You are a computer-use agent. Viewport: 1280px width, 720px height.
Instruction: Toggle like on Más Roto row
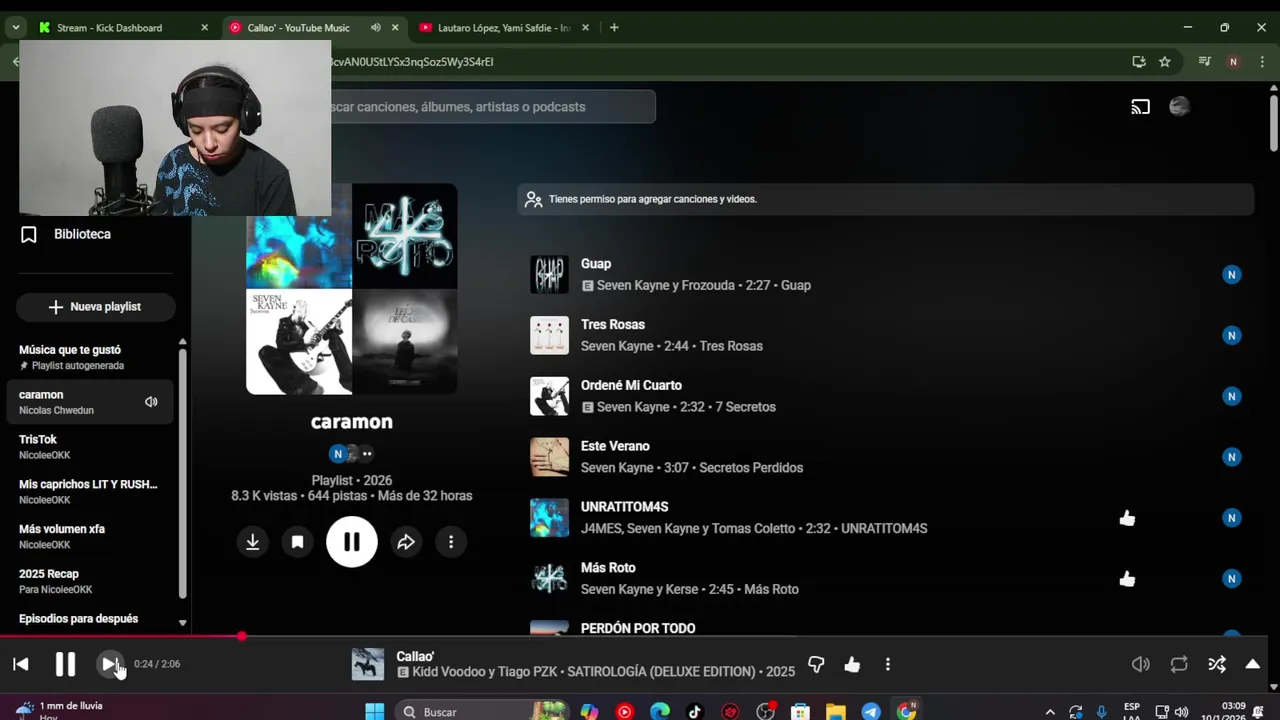[1127, 579]
